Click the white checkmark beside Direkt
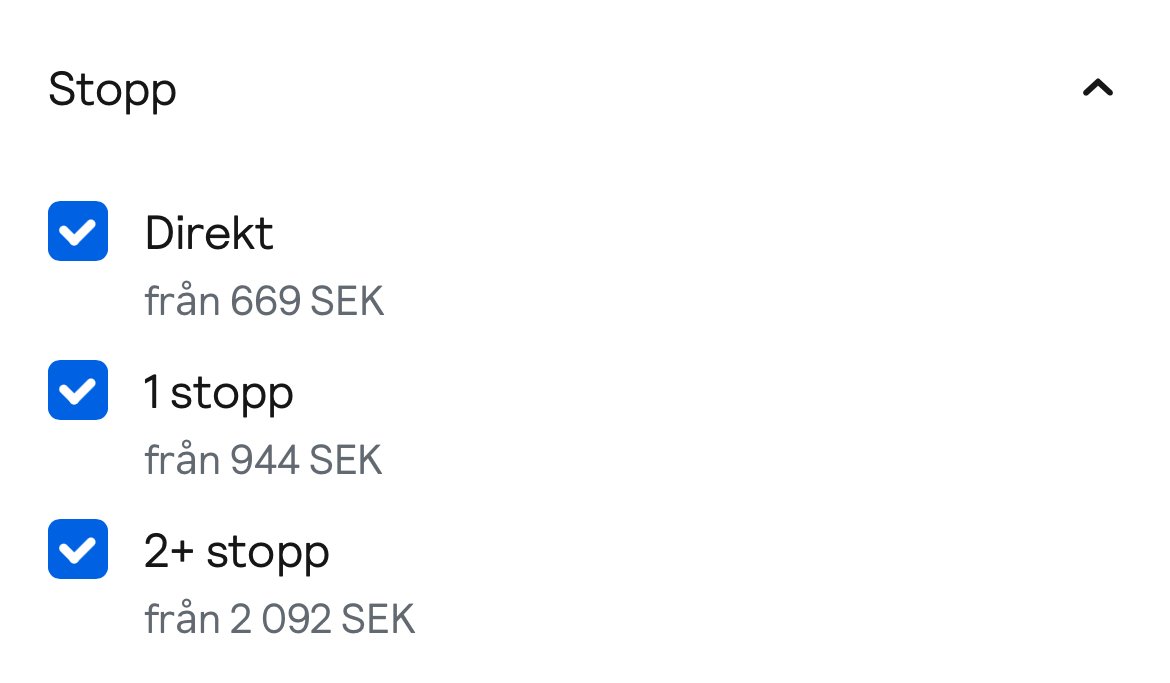This screenshot has width=1170, height=683. tap(78, 232)
